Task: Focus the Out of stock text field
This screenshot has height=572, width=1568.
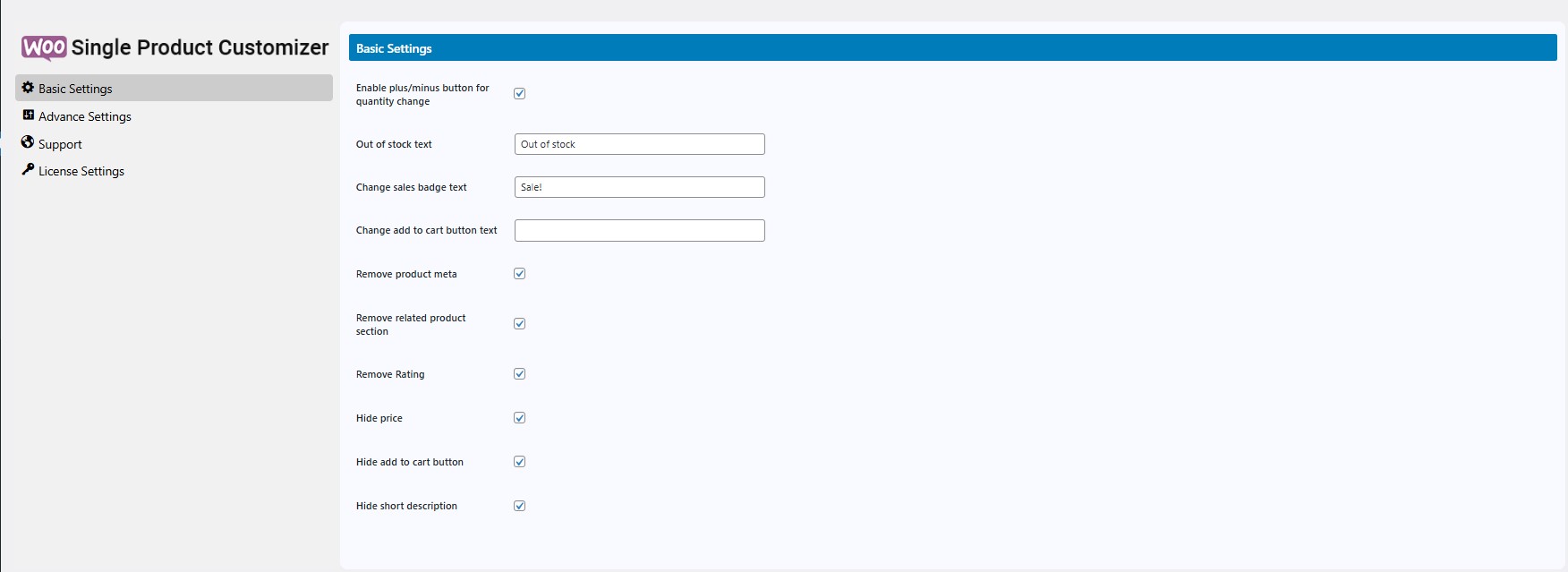Action: (640, 144)
